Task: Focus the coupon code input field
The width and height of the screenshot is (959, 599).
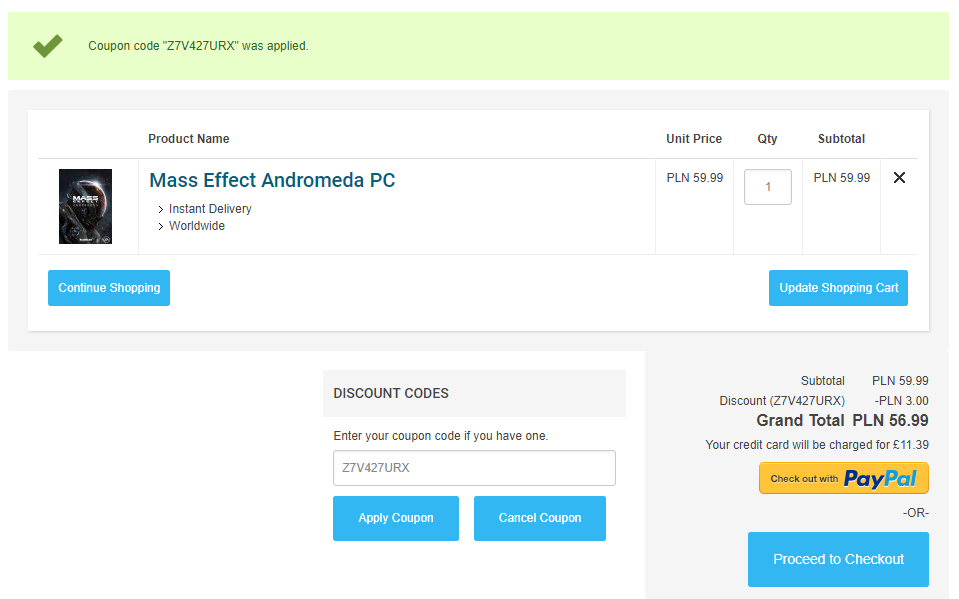Action: [x=474, y=468]
